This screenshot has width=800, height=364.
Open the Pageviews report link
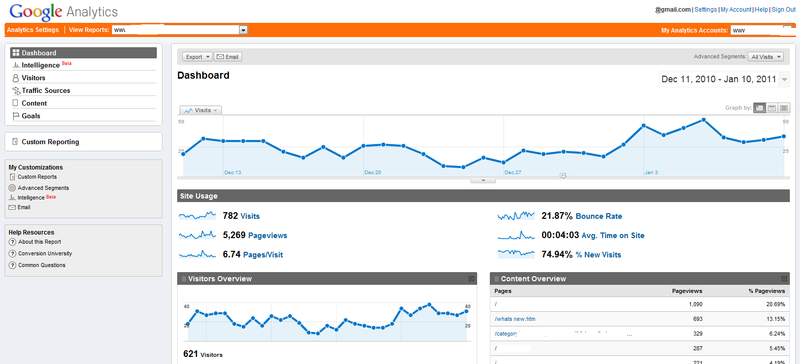point(267,235)
